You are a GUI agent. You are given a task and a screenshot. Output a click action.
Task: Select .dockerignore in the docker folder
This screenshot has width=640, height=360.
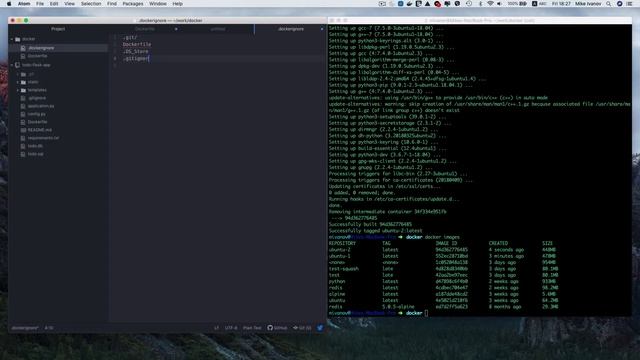[x=41, y=48]
